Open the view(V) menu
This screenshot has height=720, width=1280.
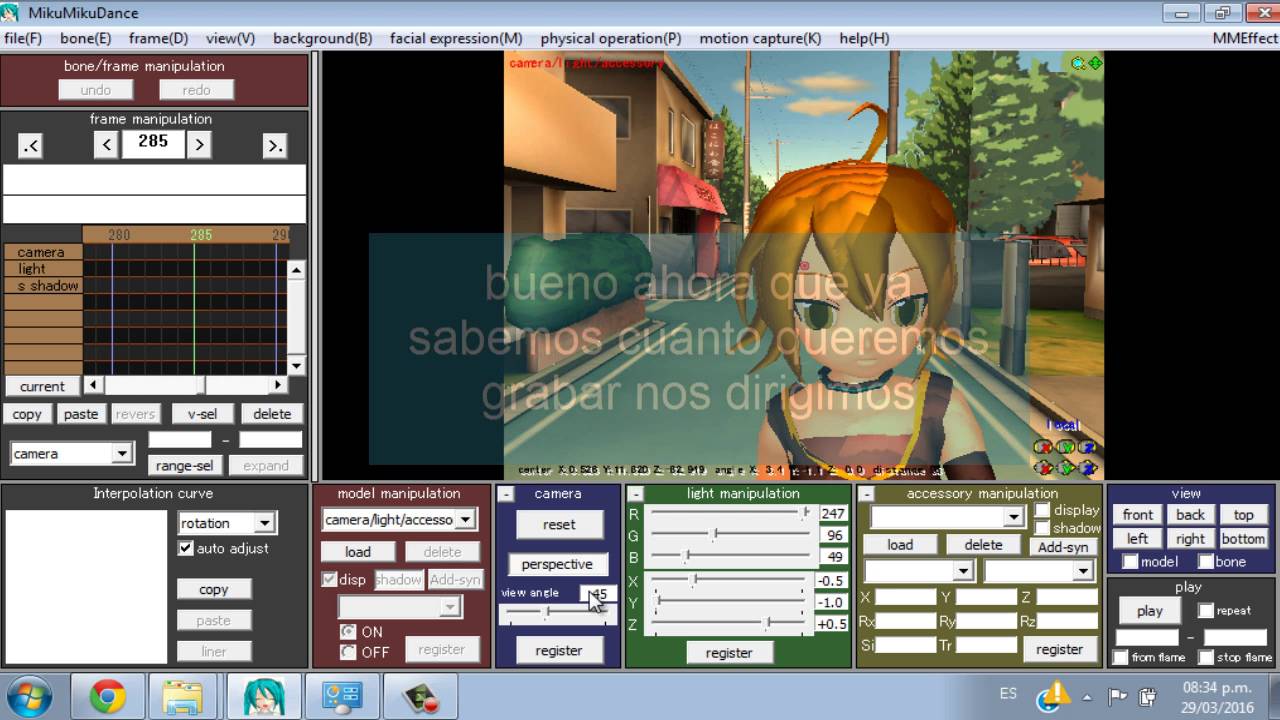click(x=230, y=38)
